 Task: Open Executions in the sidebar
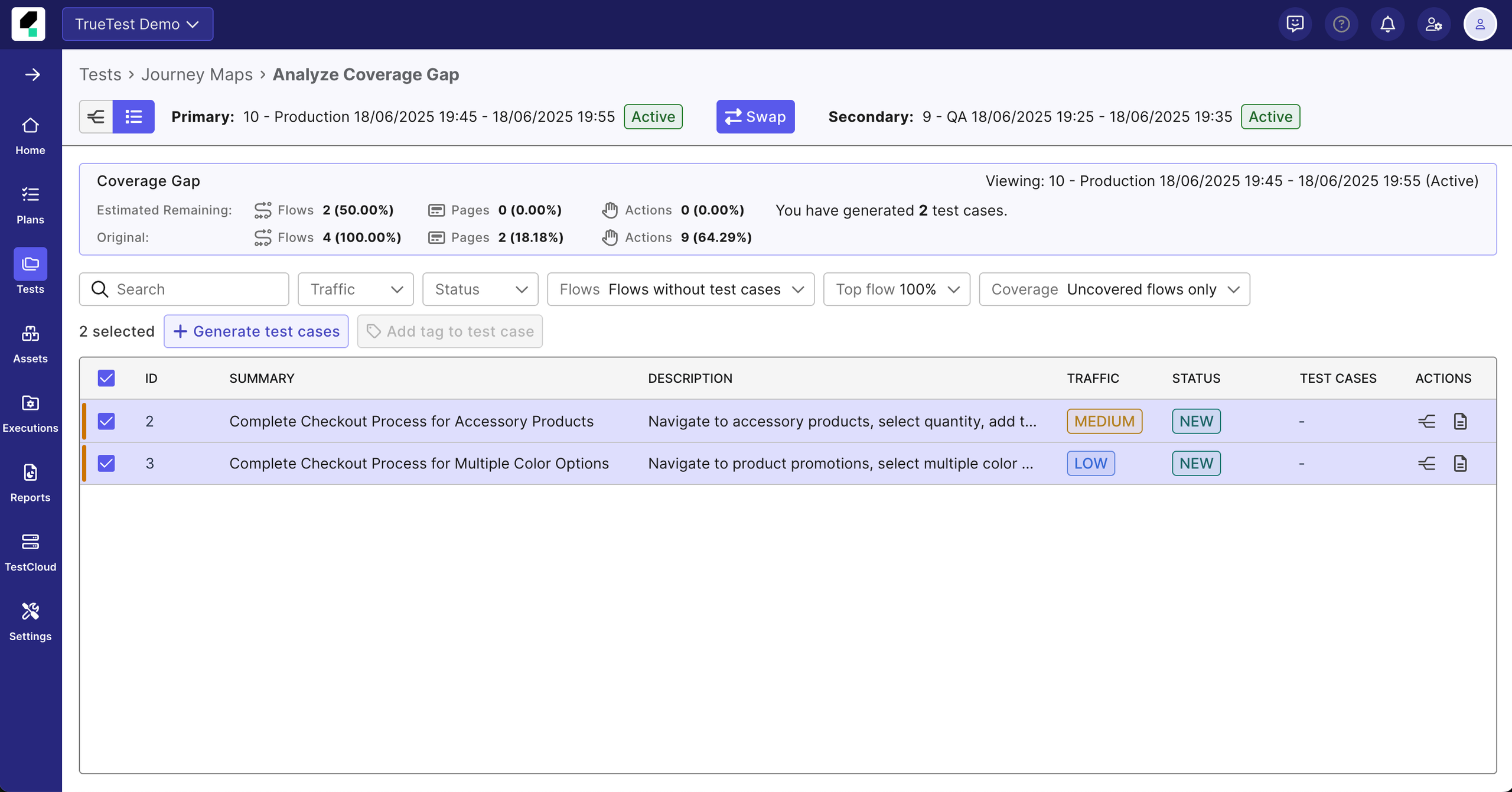tap(30, 414)
